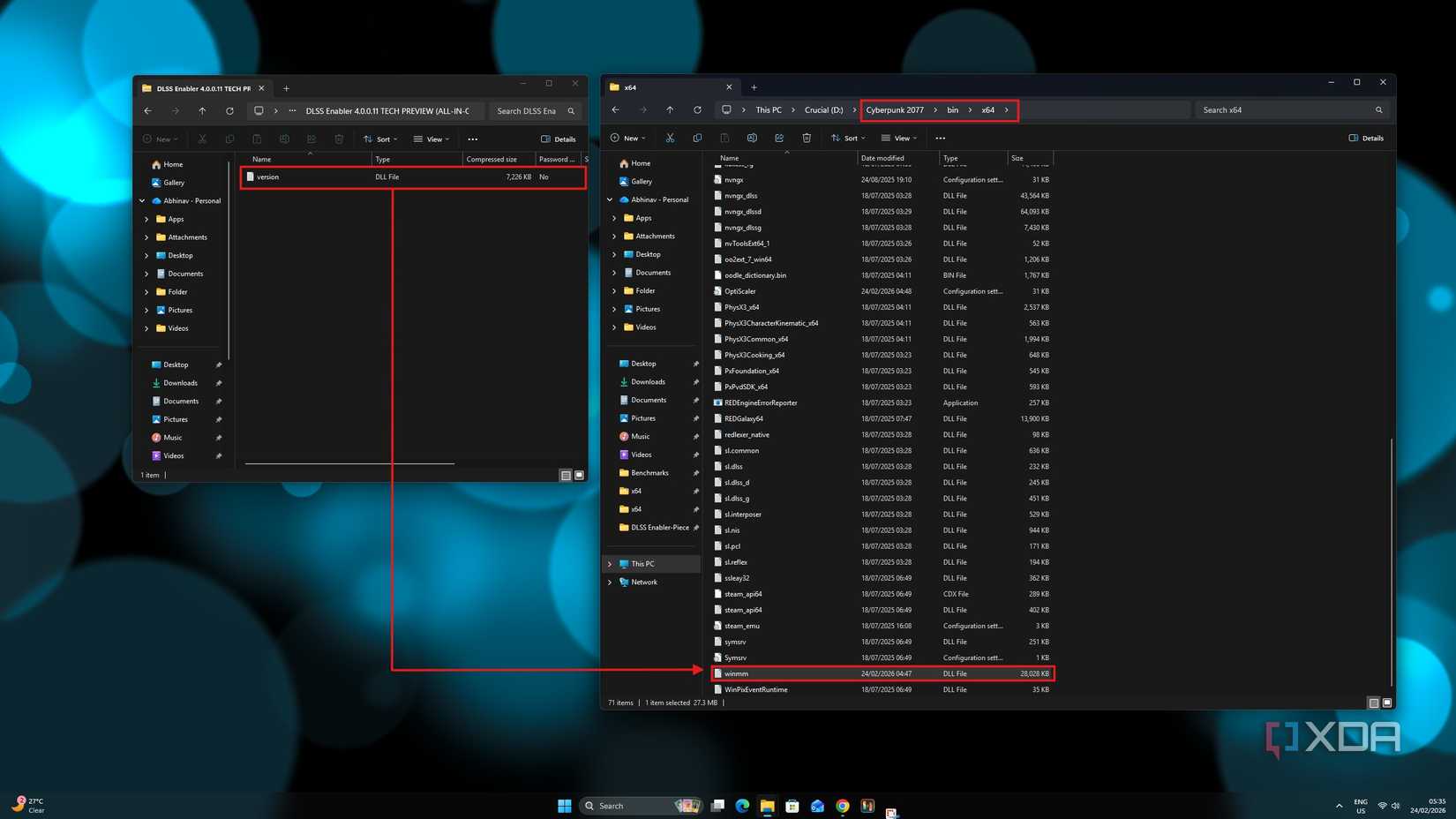
Task: Open Sort dropdown in DLSS Enabler window
Action: coord(380,139)
